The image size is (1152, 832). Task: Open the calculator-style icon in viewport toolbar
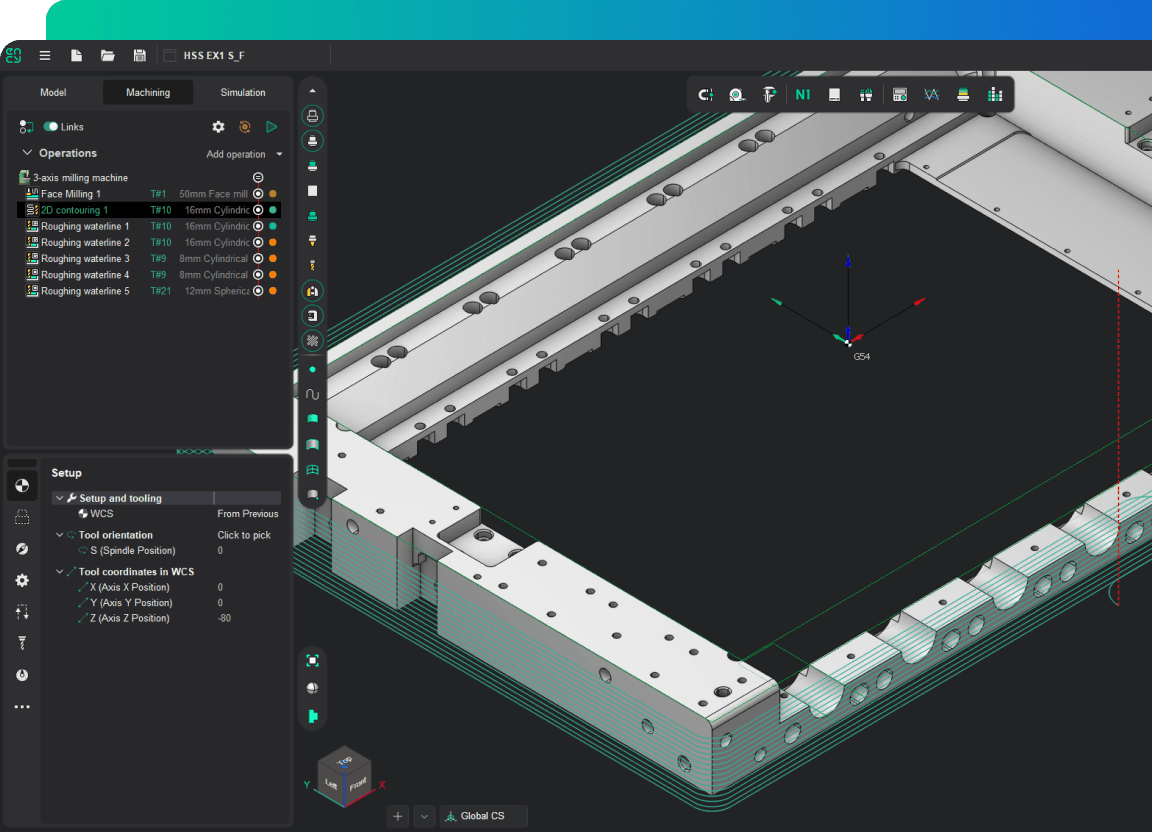click(x=900, y=95)
